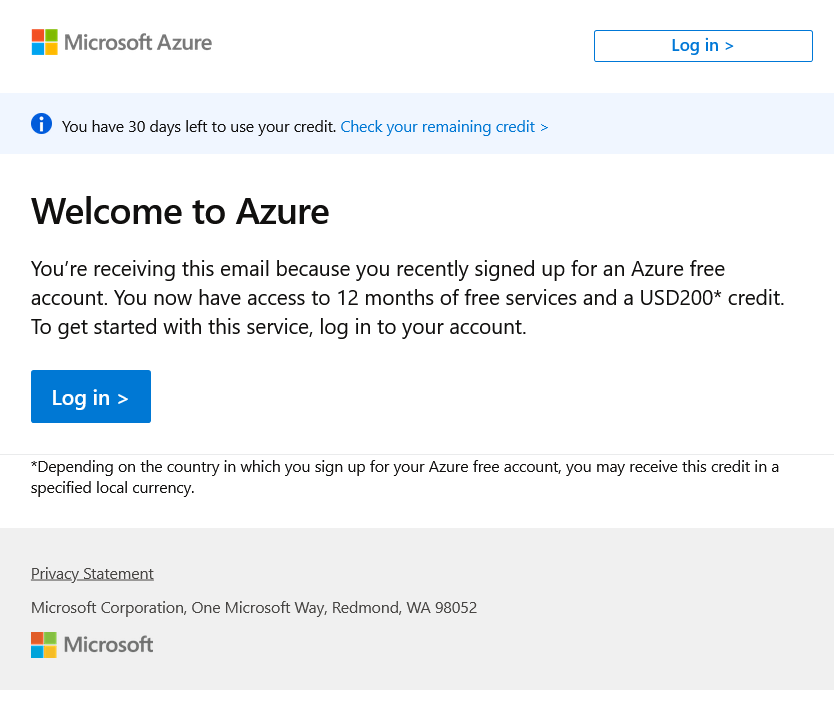Image resolution: width=837 pixels, height=705 pixels.
Task: Click the blue info icon in the banner
Action: pos(41,124)
